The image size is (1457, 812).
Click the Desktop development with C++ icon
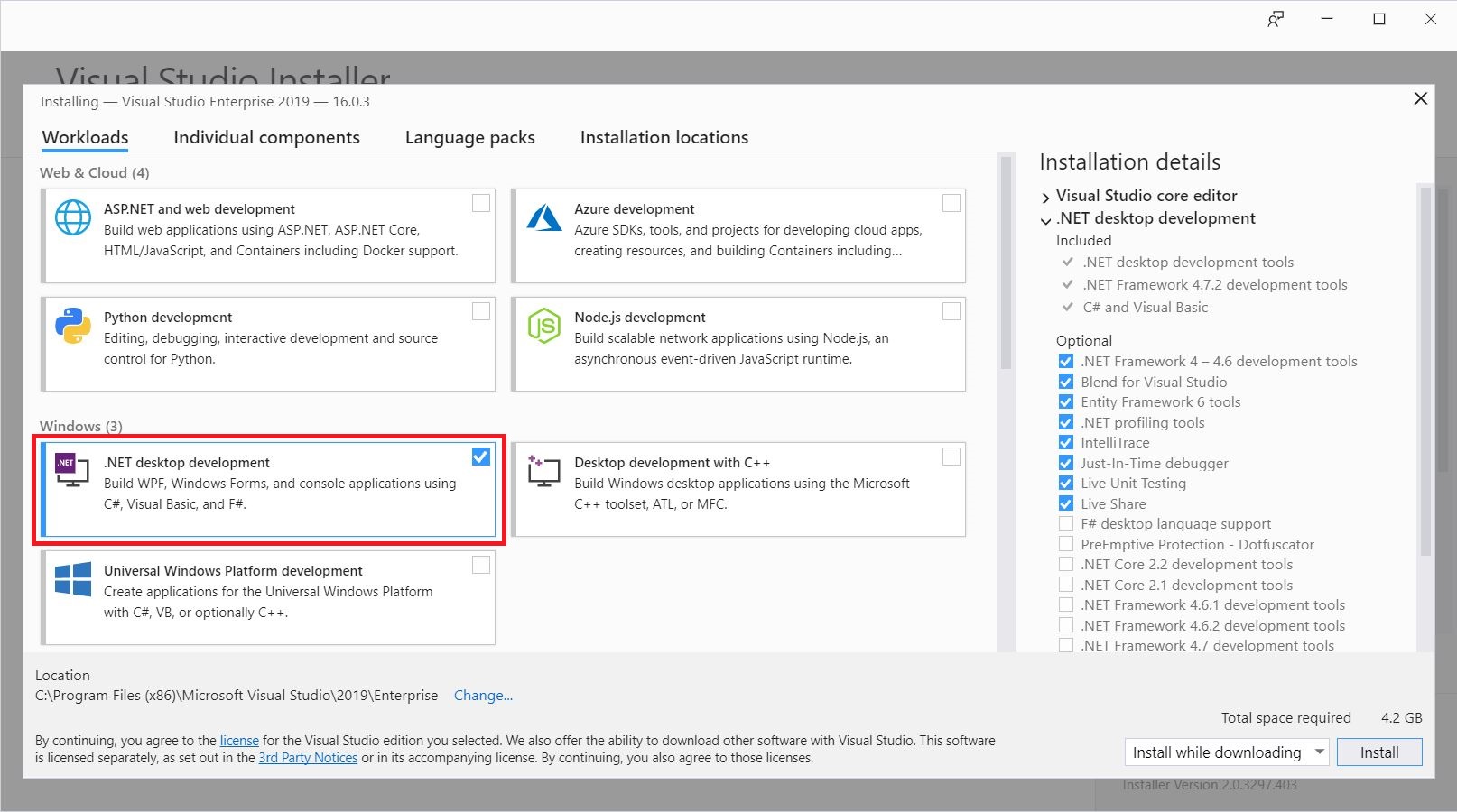(544, 471)
